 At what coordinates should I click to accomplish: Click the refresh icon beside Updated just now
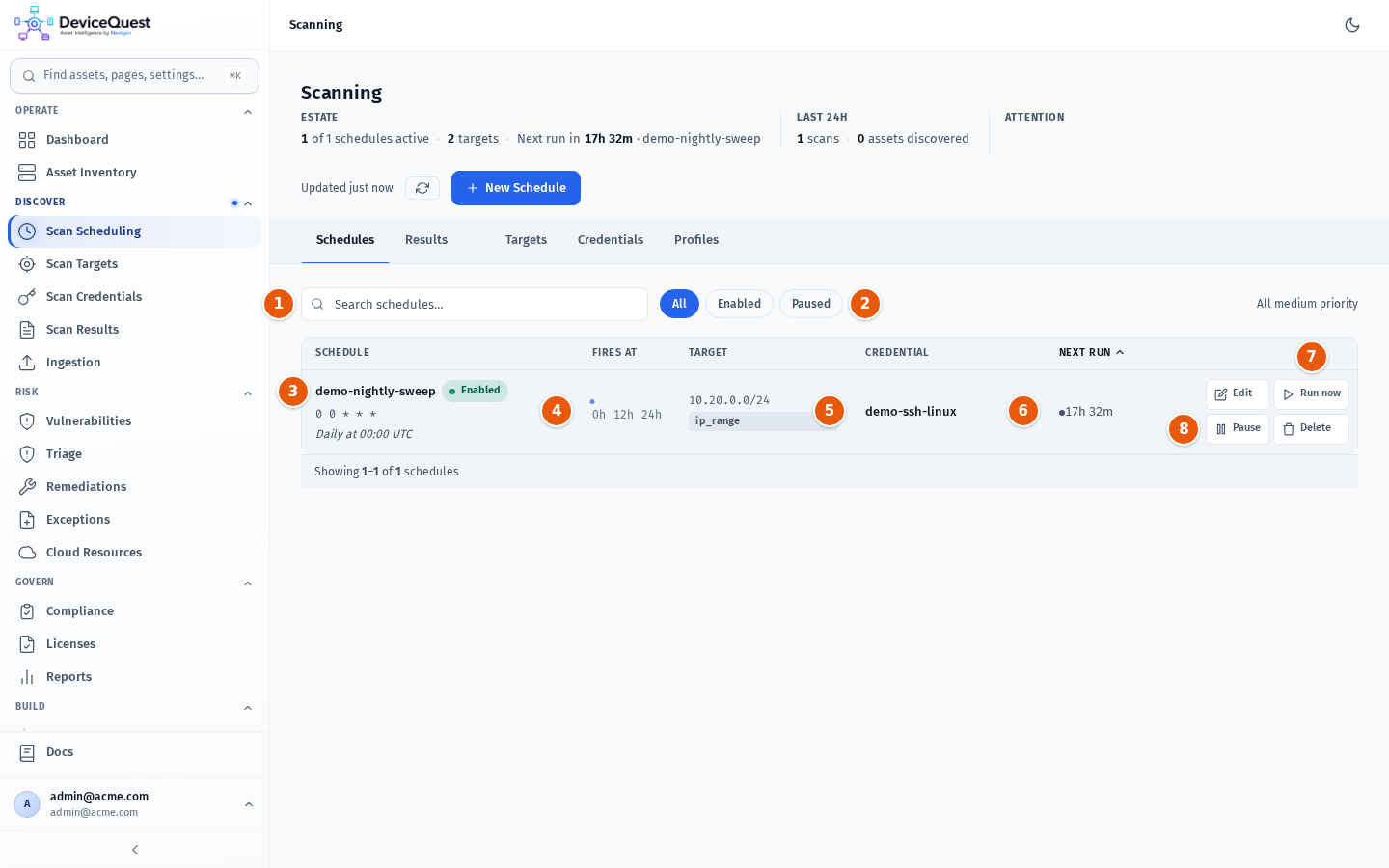pyautogui.click(x=422, y=188)
